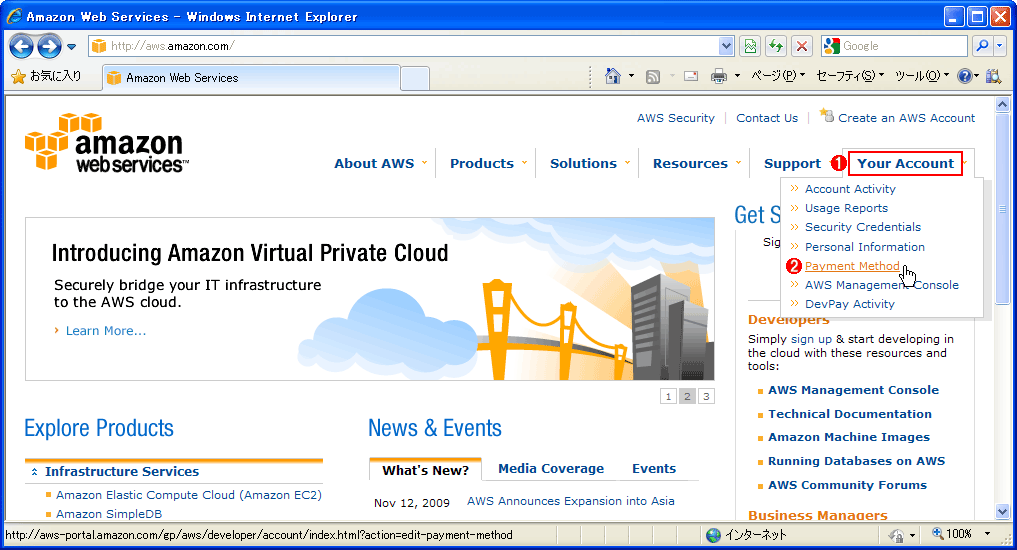Open the ページ(P) menu
The width and height of the screenshot is (1017, 550).
[778, 77]
